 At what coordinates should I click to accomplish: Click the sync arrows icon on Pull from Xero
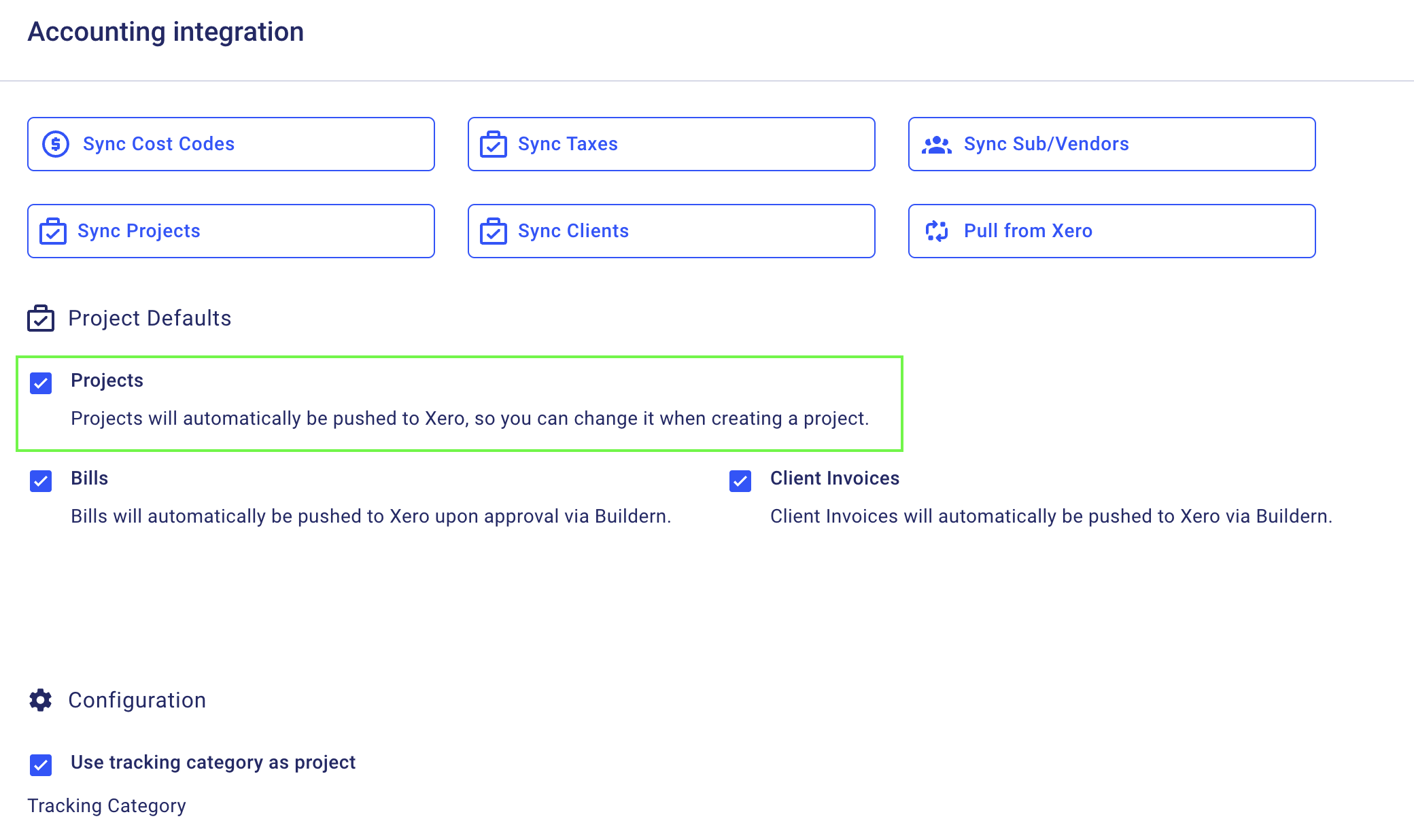(x=937, y=231)
